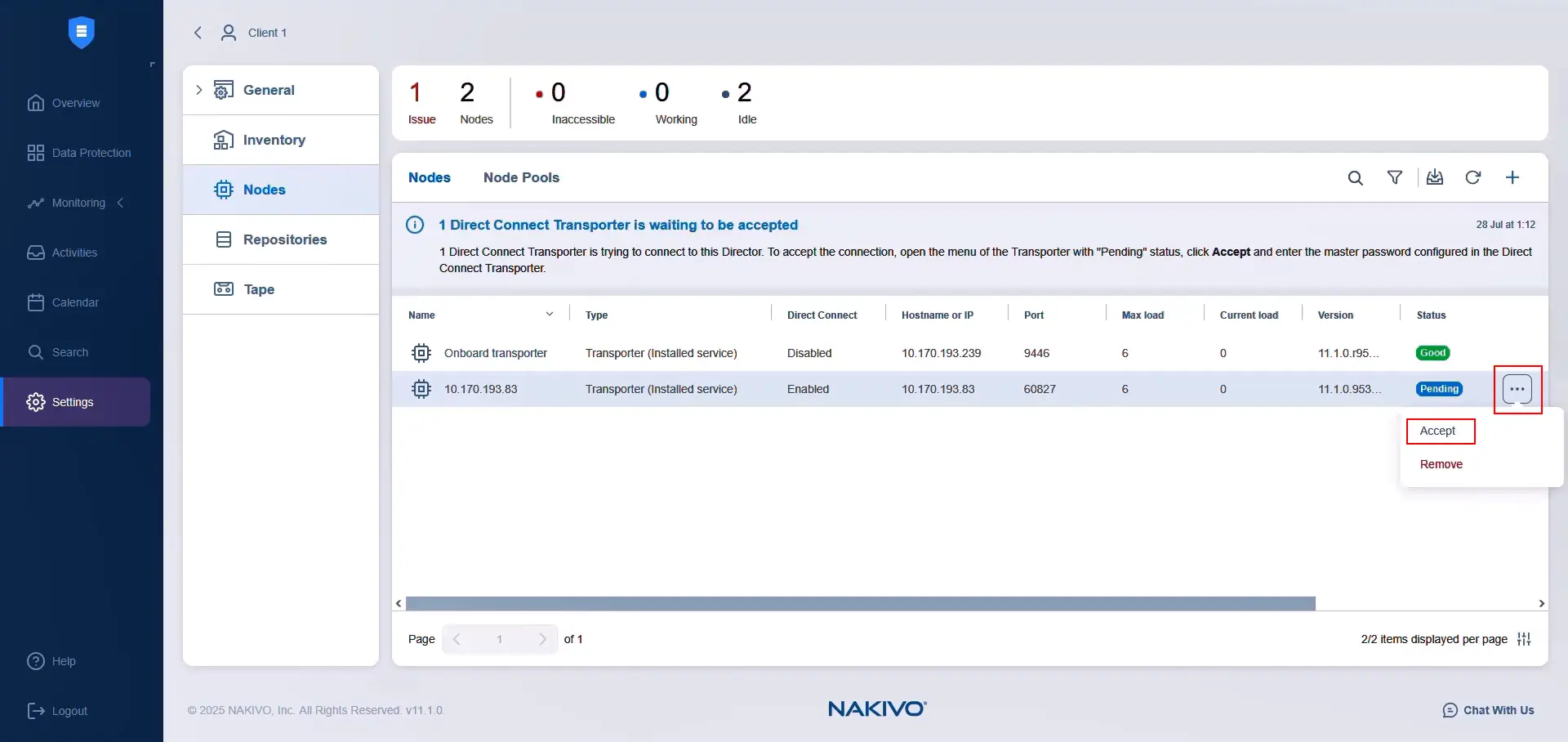Screen dimensions: 1568x742
Task: Click the info icon in the transporter notice
Action: [x=415, y=225]
